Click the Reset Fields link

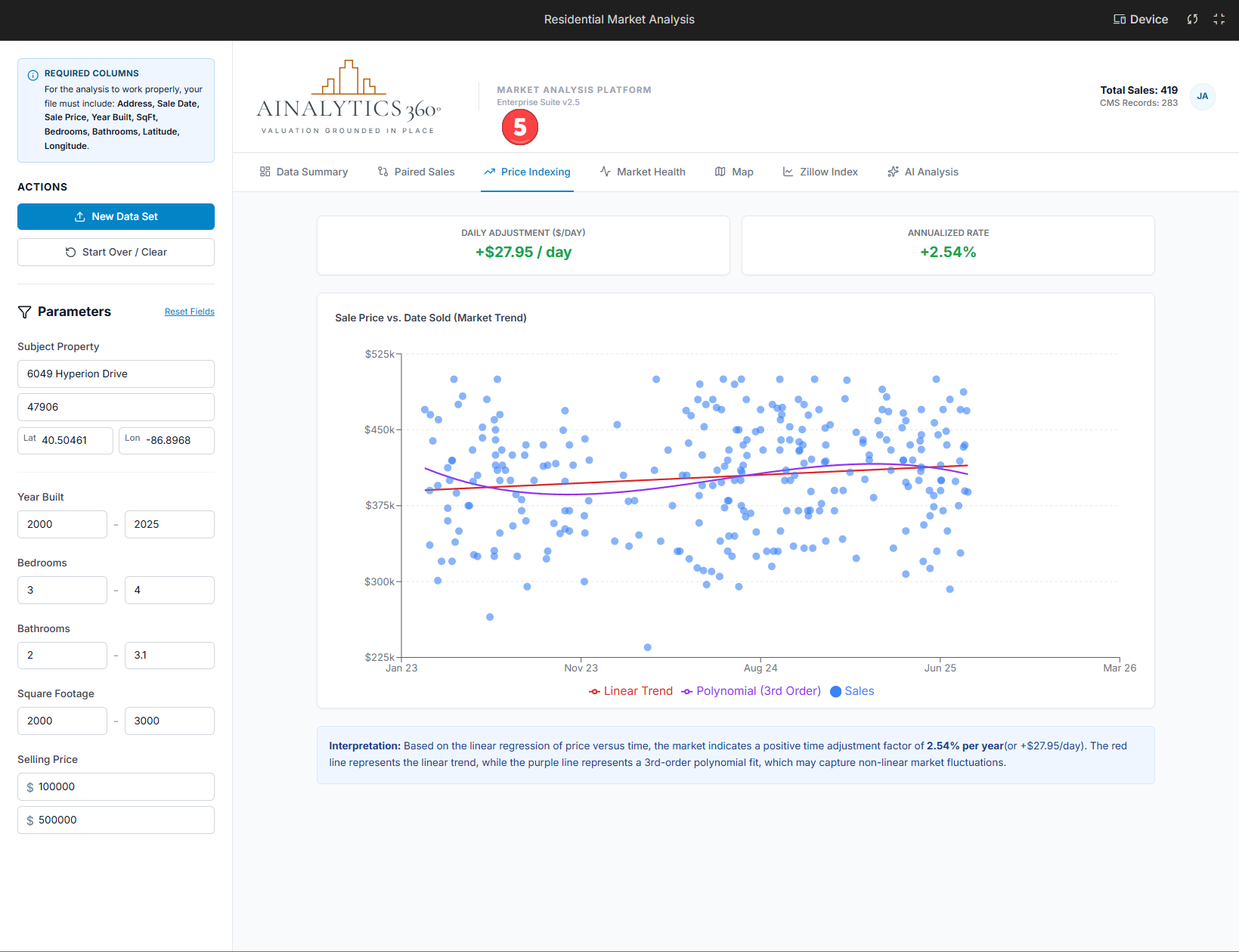[x=190, y=312]
